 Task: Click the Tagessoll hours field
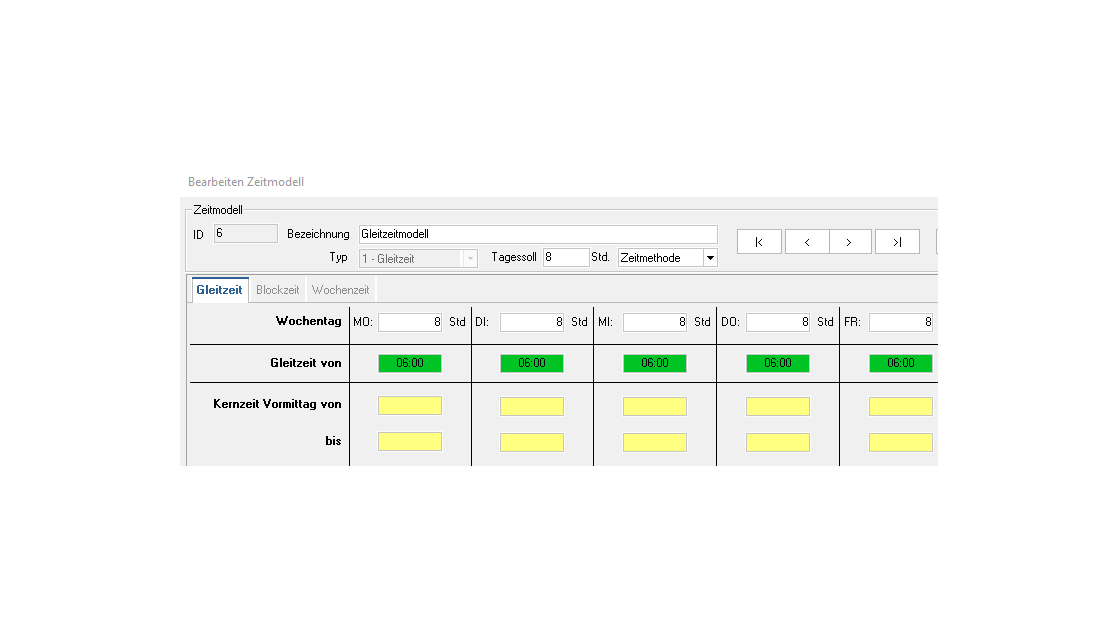click(566, 257)
